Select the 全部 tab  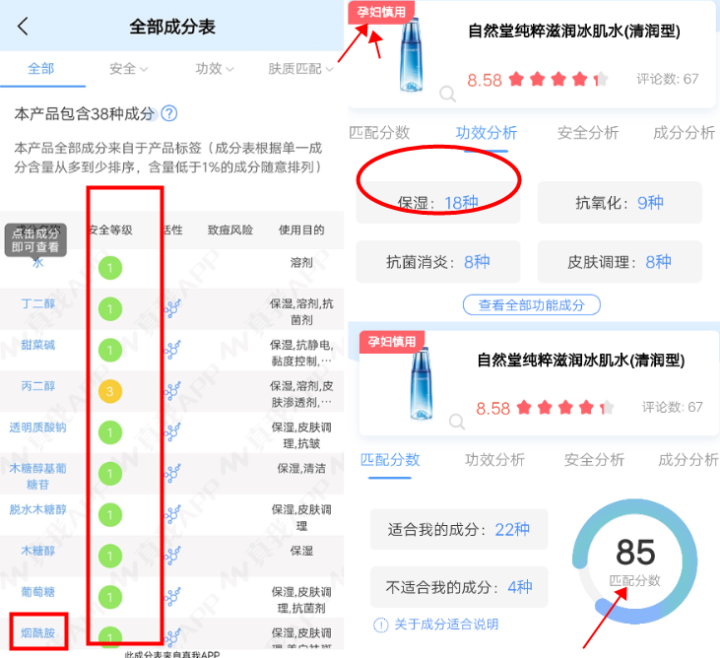(41, 69)
